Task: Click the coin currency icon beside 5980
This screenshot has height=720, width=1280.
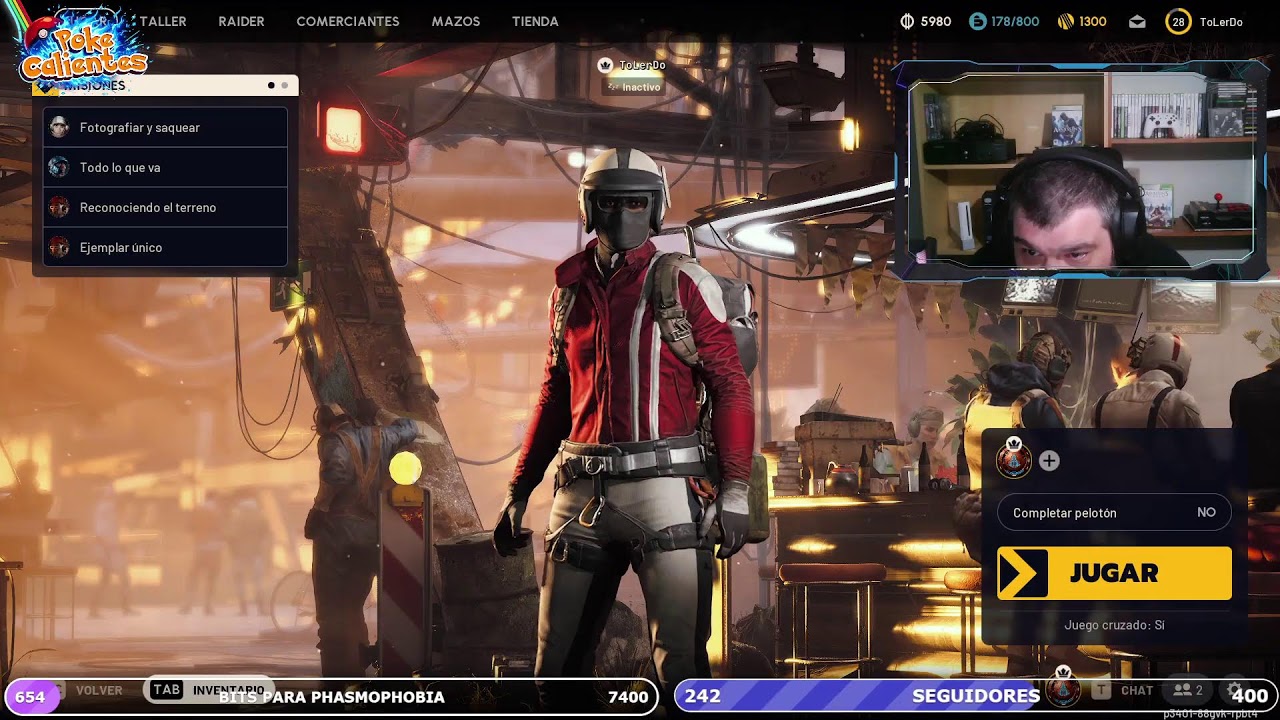Action: (x=907, y=21)
